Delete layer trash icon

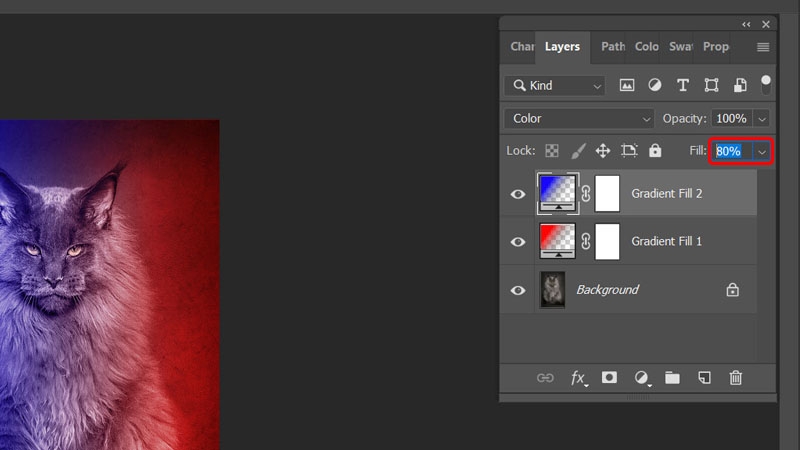click(x=736, y=378)
